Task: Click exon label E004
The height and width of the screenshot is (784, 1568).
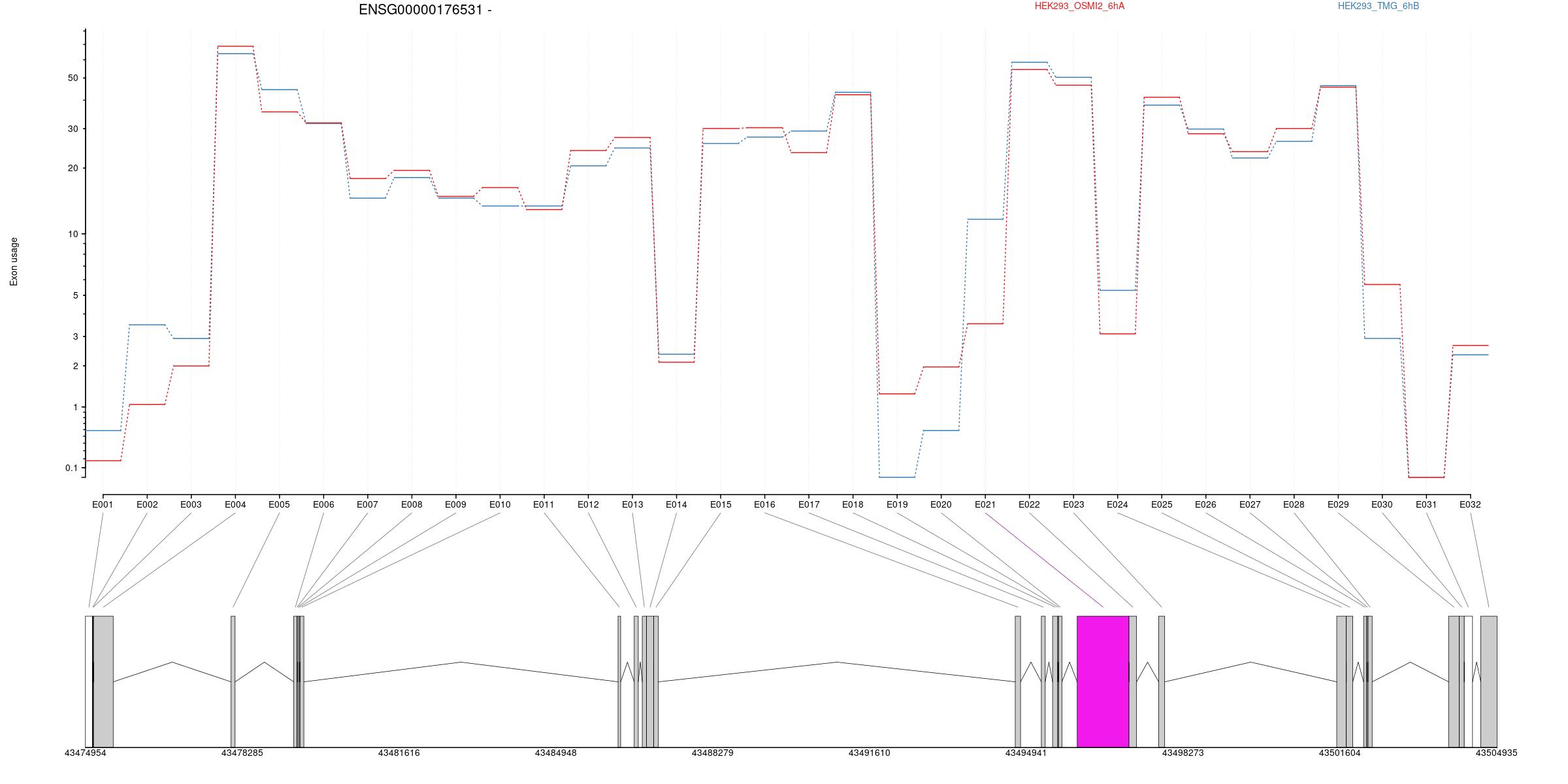Action: [235, 504]
